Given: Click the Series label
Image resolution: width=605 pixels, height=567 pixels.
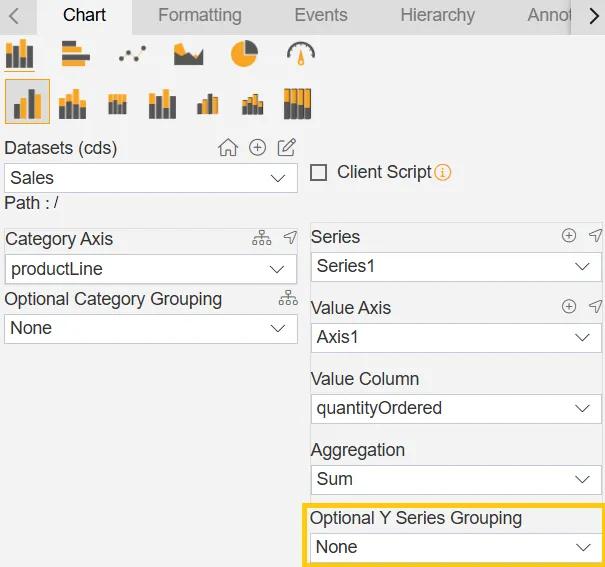Looking at the screenshot, I should pyautogui.click(x=335, y=237).
